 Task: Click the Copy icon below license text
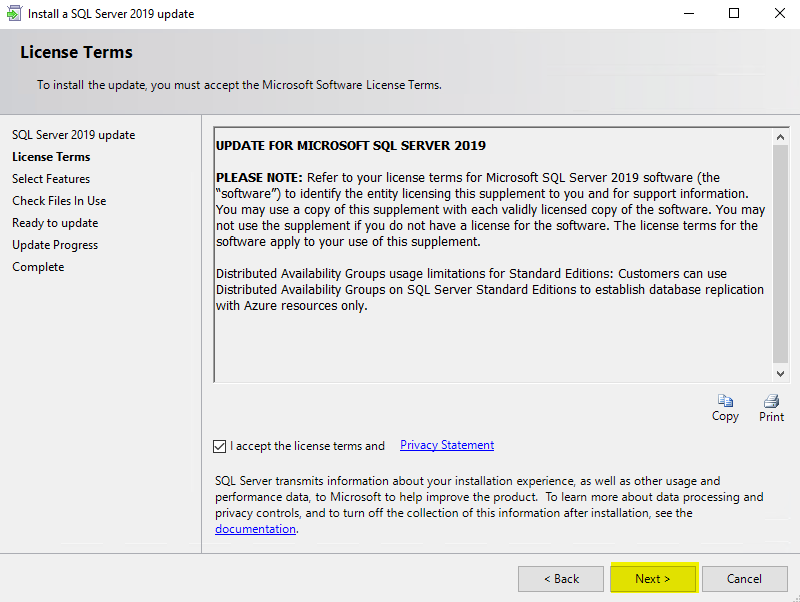point(725,401)
